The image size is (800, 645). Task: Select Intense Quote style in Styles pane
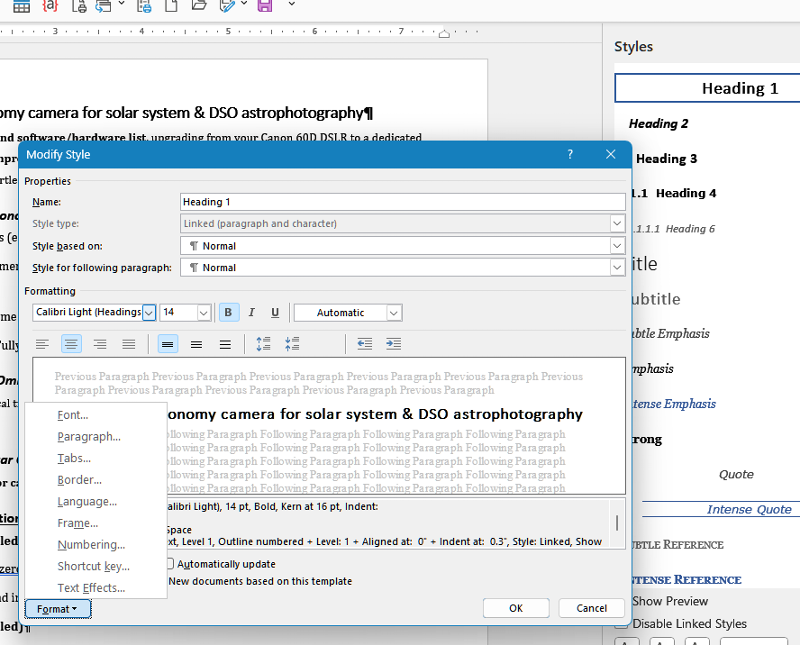coord(749,509)
